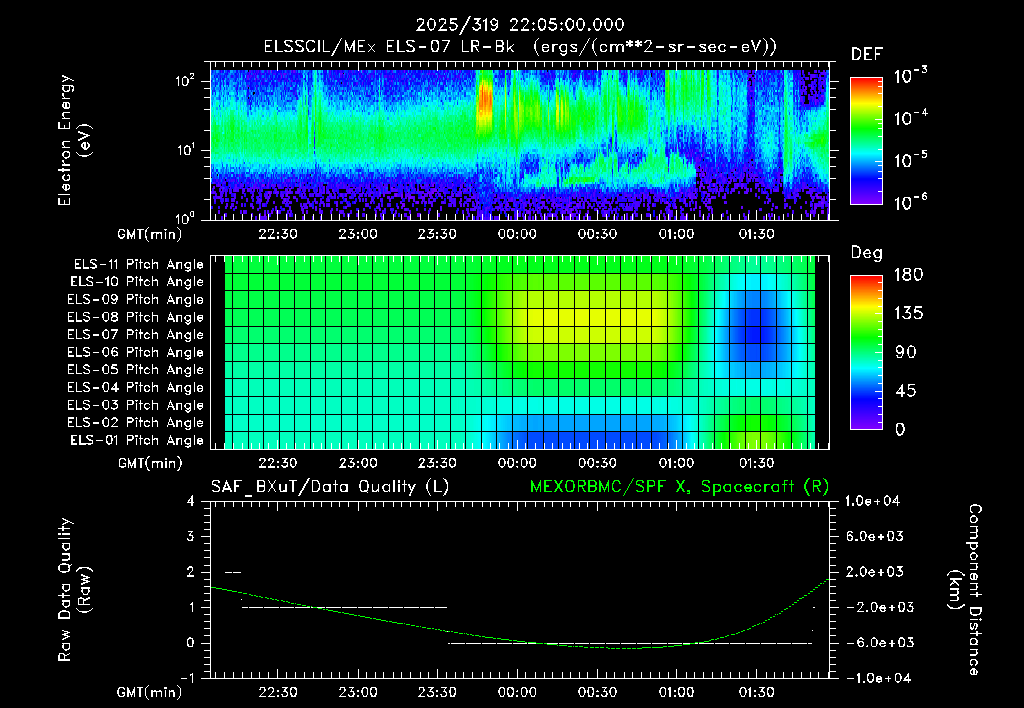This screenshot has width=1024, height=708.
Task: Click the 10^1 energy axis tick label
Action: [x=185, y=150]
